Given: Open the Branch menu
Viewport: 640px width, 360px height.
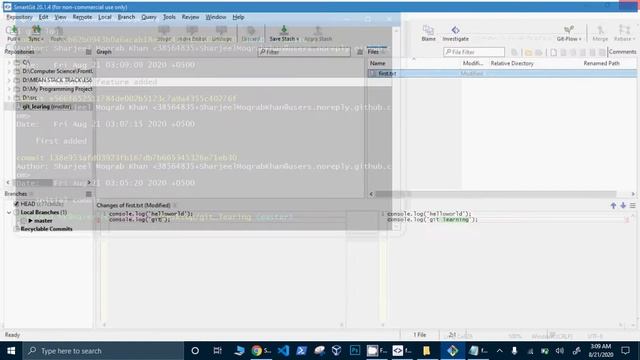Looking at the screenshot, I should [126, 17].
